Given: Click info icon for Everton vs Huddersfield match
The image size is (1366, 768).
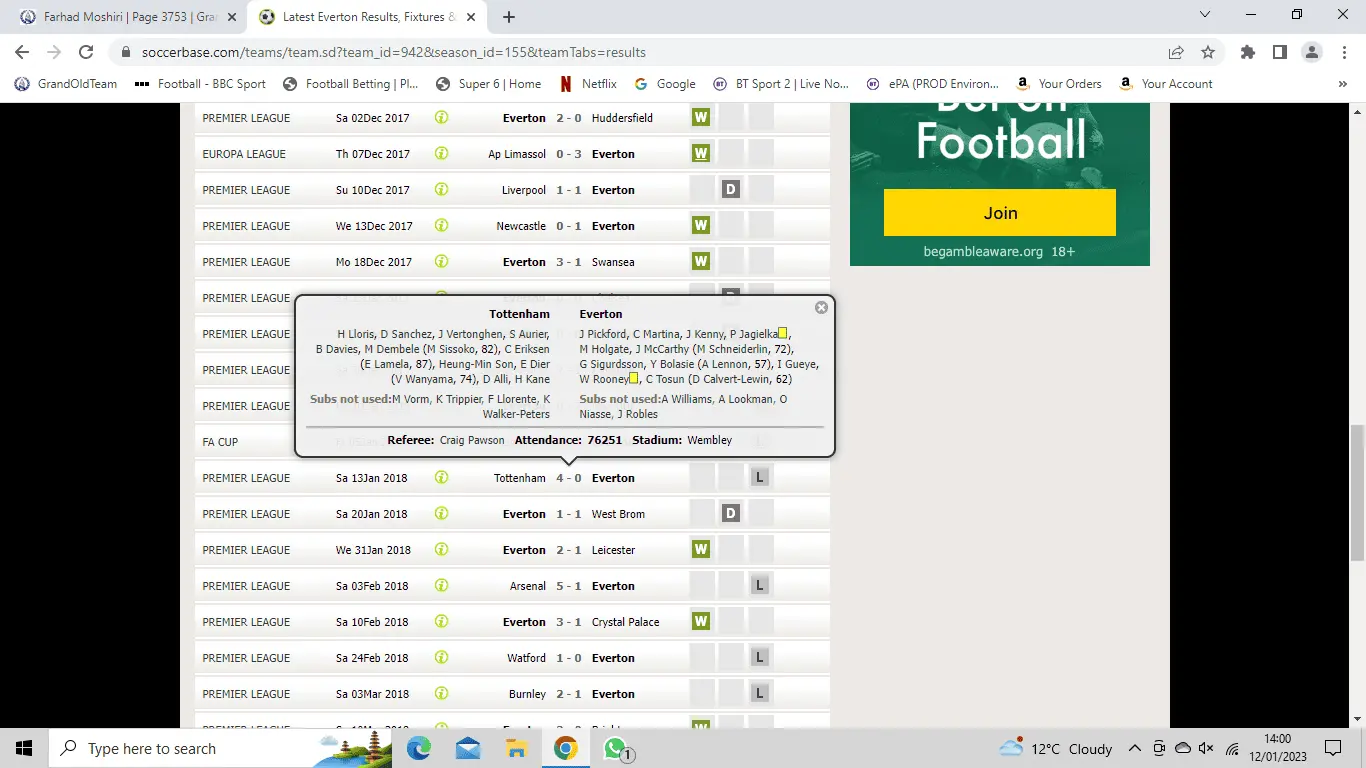Looking at the screenshot, I should (441, 118).
